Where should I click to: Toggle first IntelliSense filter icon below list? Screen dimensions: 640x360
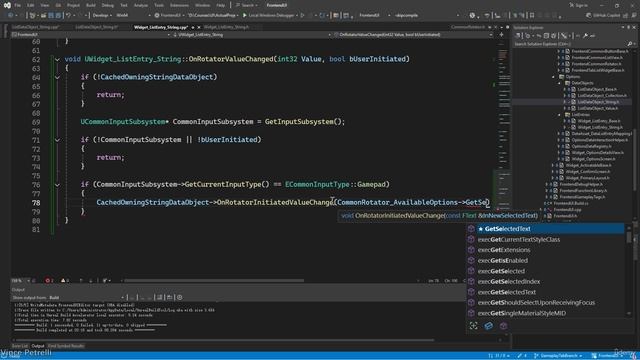point(473,326)
